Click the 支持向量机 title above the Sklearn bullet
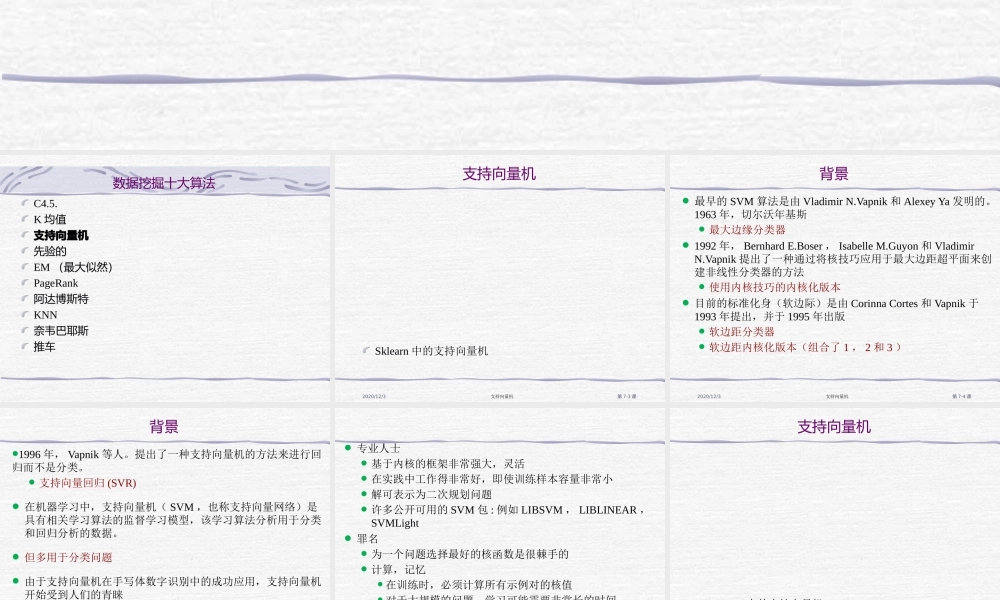1000x600 pixels. [499, 173]
